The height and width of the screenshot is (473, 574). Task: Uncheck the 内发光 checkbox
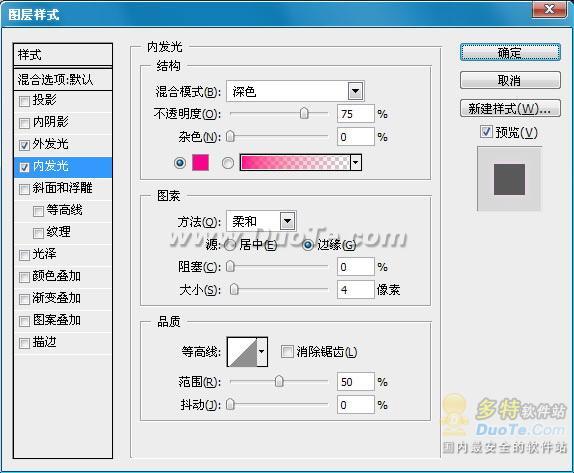point(24,168)
